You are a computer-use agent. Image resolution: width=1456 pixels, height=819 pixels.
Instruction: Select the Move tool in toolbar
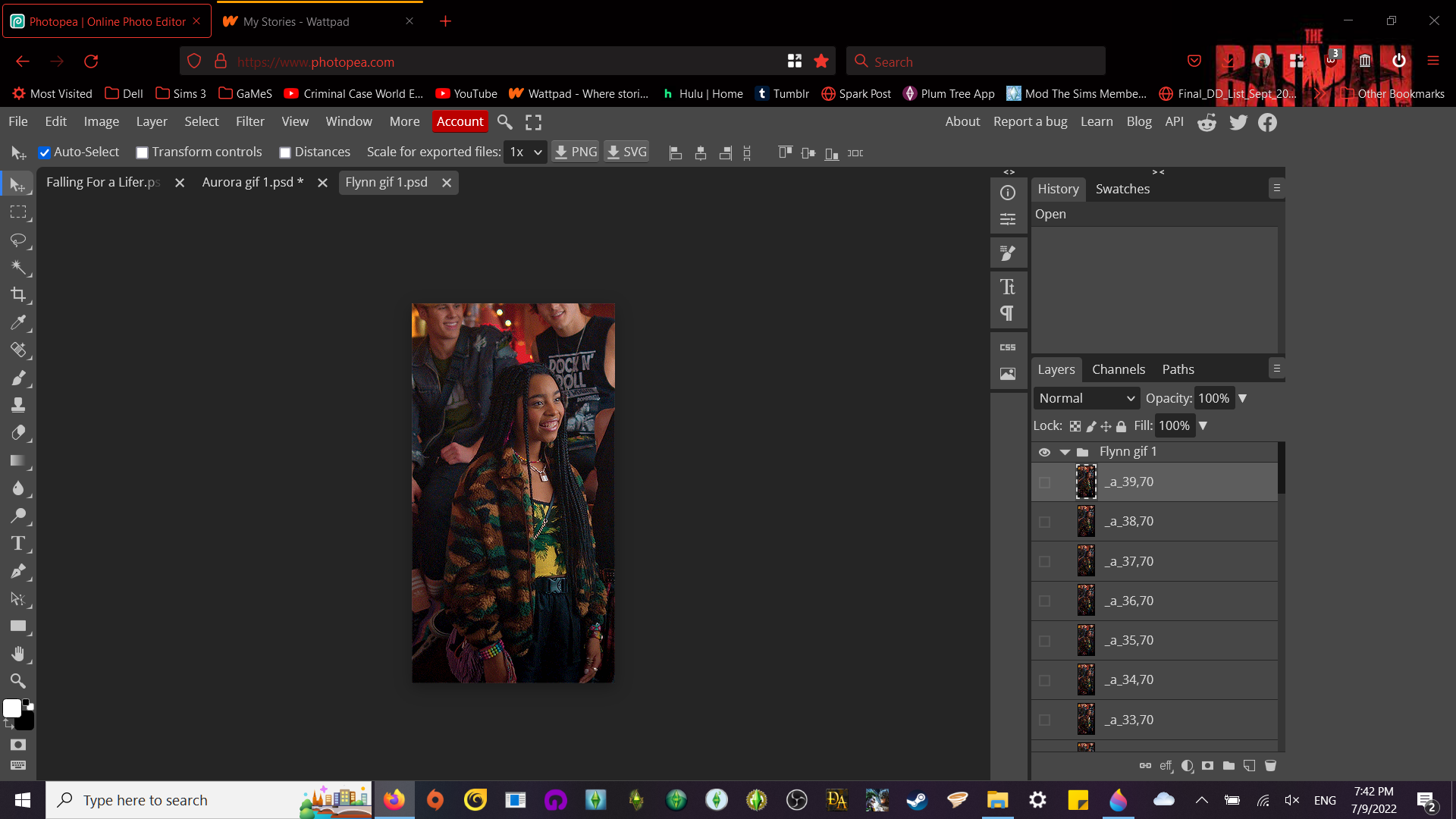pos(18,184)
